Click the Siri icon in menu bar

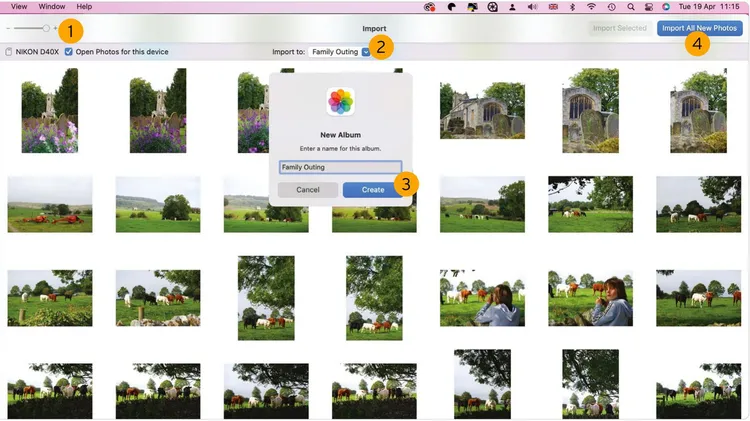(666, 7)
